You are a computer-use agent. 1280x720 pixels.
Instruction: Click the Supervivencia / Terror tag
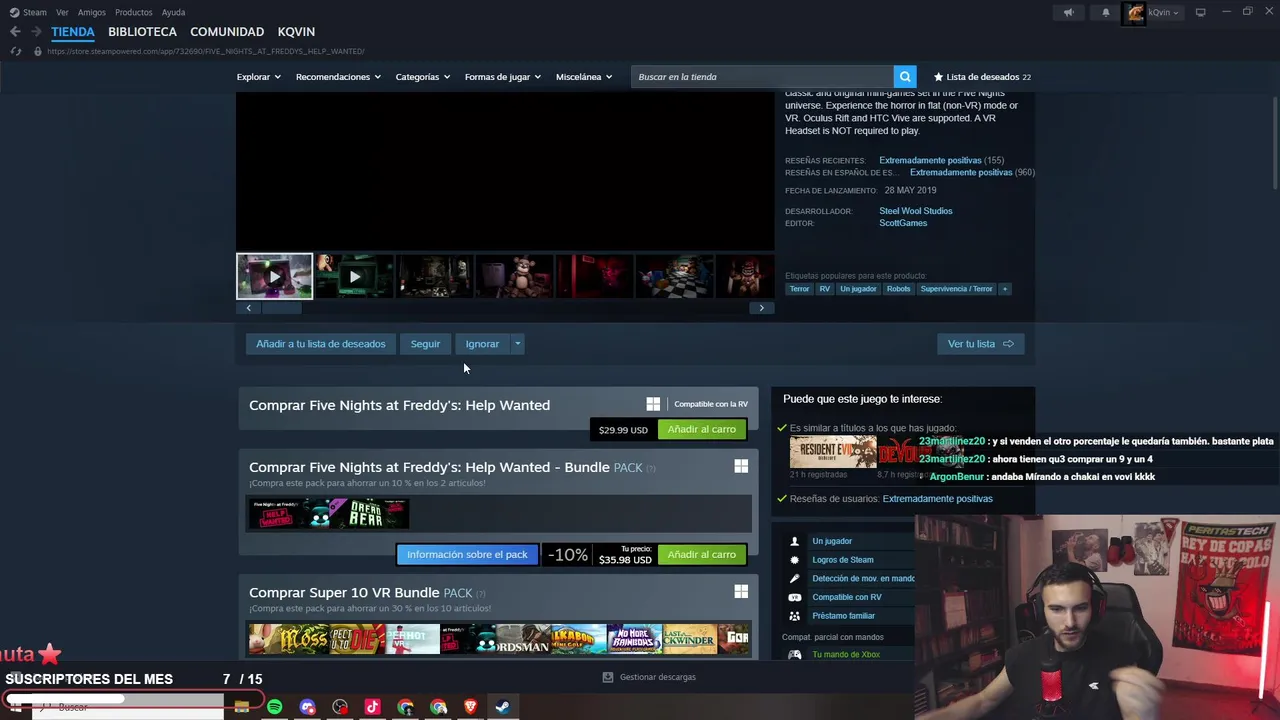pos(956,289)
